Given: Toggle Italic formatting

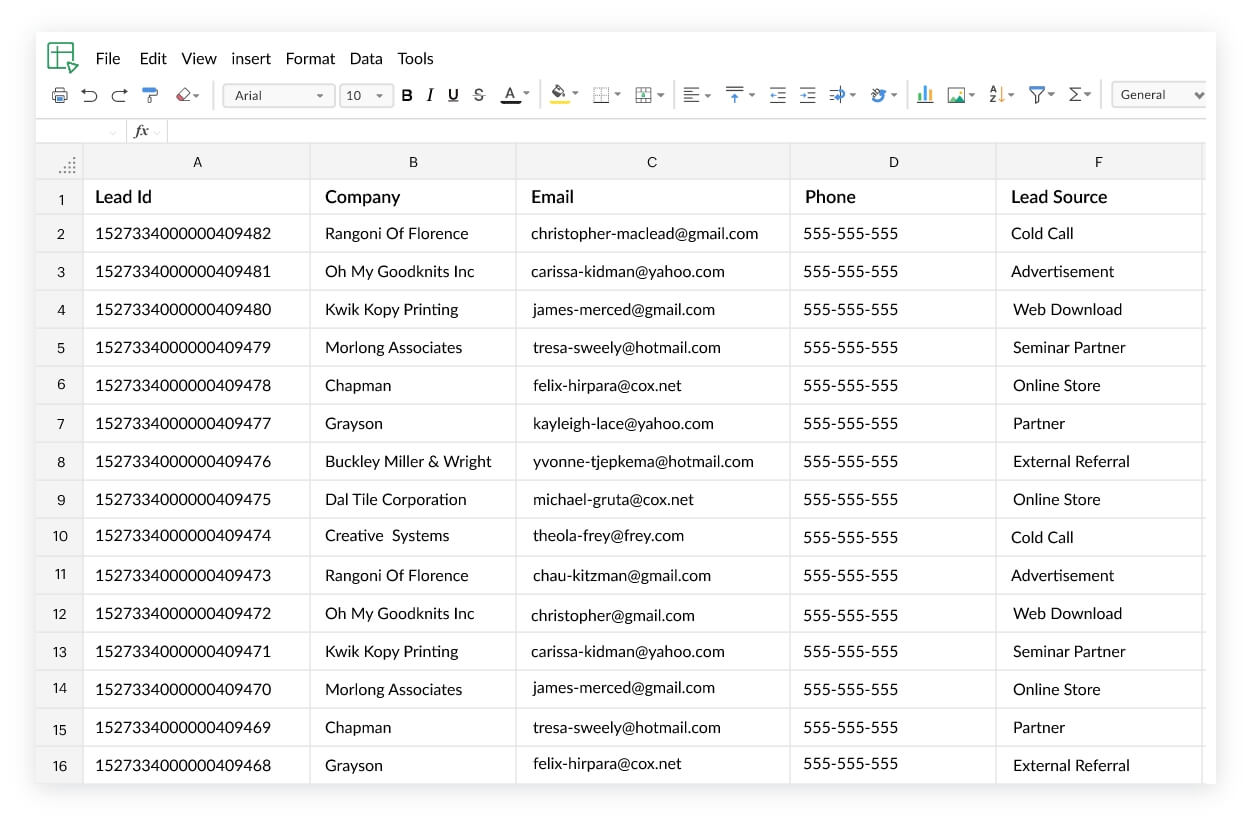Looking at the screenshot, I should click(430, 96).
